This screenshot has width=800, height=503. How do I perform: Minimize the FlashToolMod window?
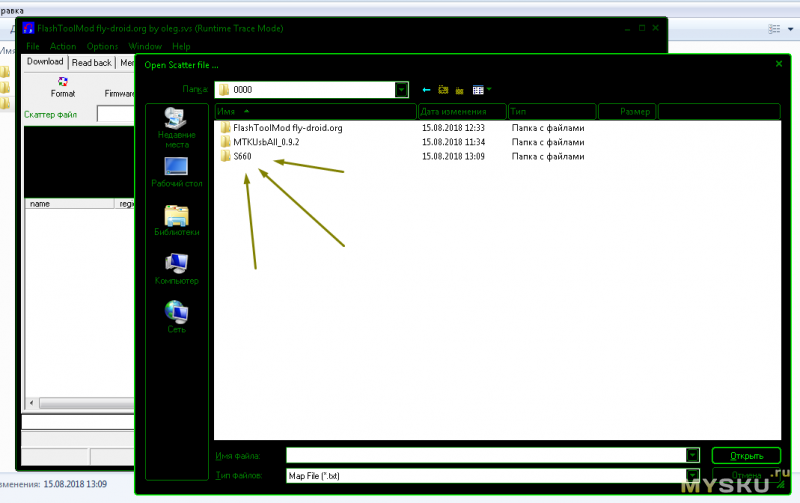[627, 30]
